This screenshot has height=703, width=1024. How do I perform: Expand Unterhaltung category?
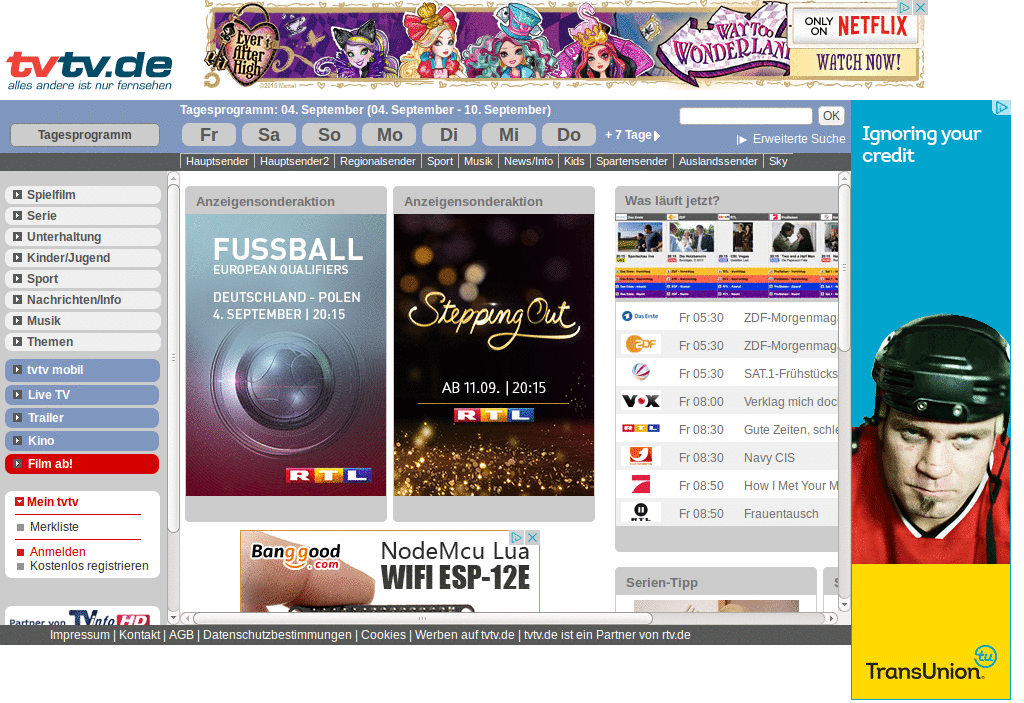(x=17, y=237)
